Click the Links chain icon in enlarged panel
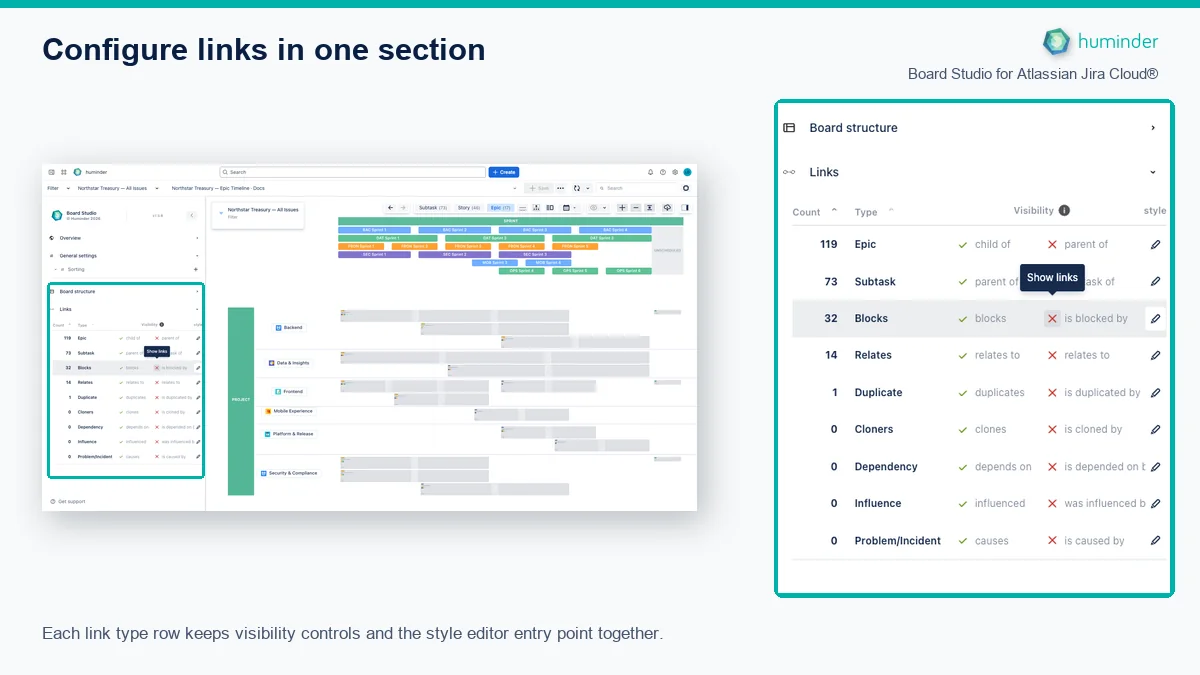The image size is (1200, 675). pos(789,172)
